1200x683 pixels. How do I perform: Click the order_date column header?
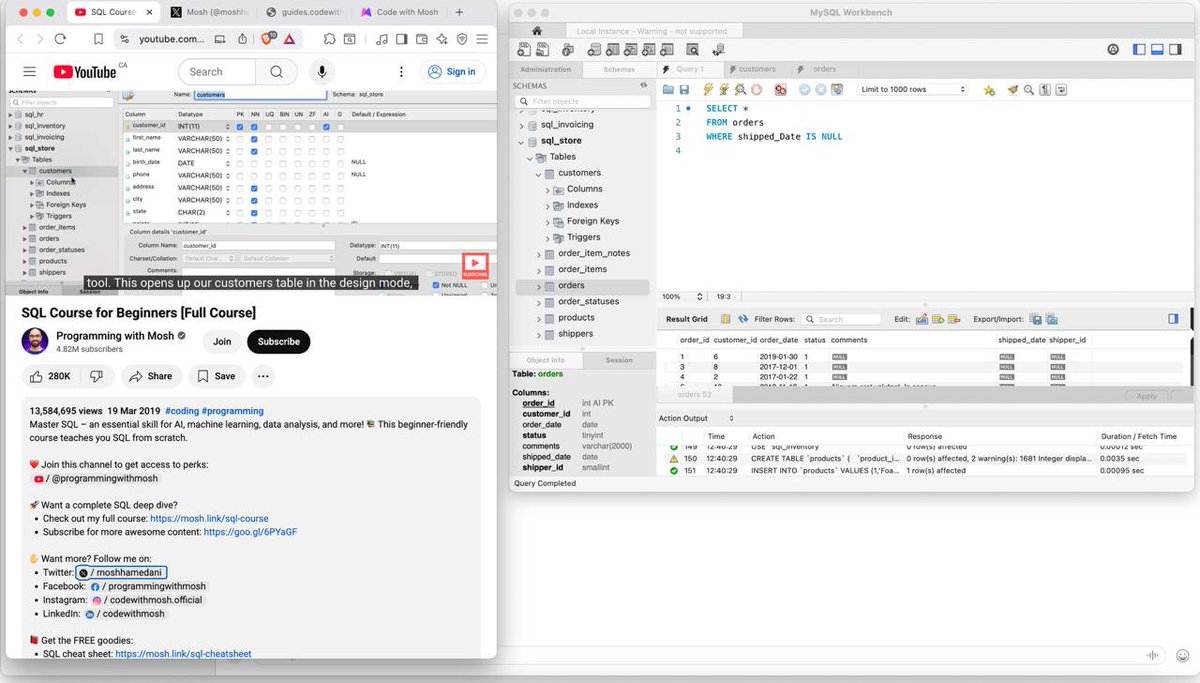pos(778,340)
